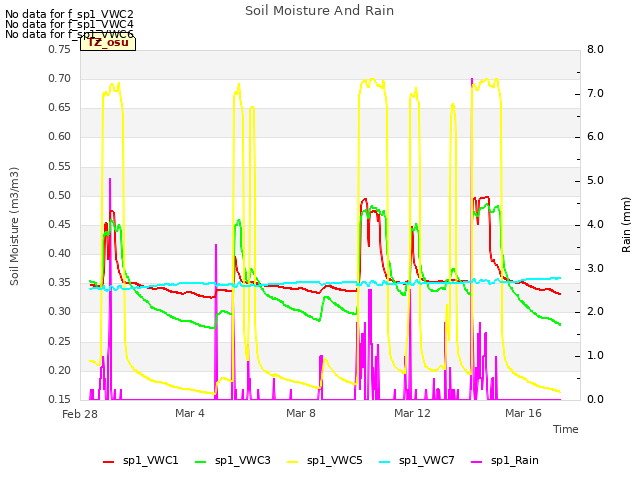Click the sp1_VWC7 legend label
Image resolution: width=640 pixels, height=480 pixels.
point(427,461)
